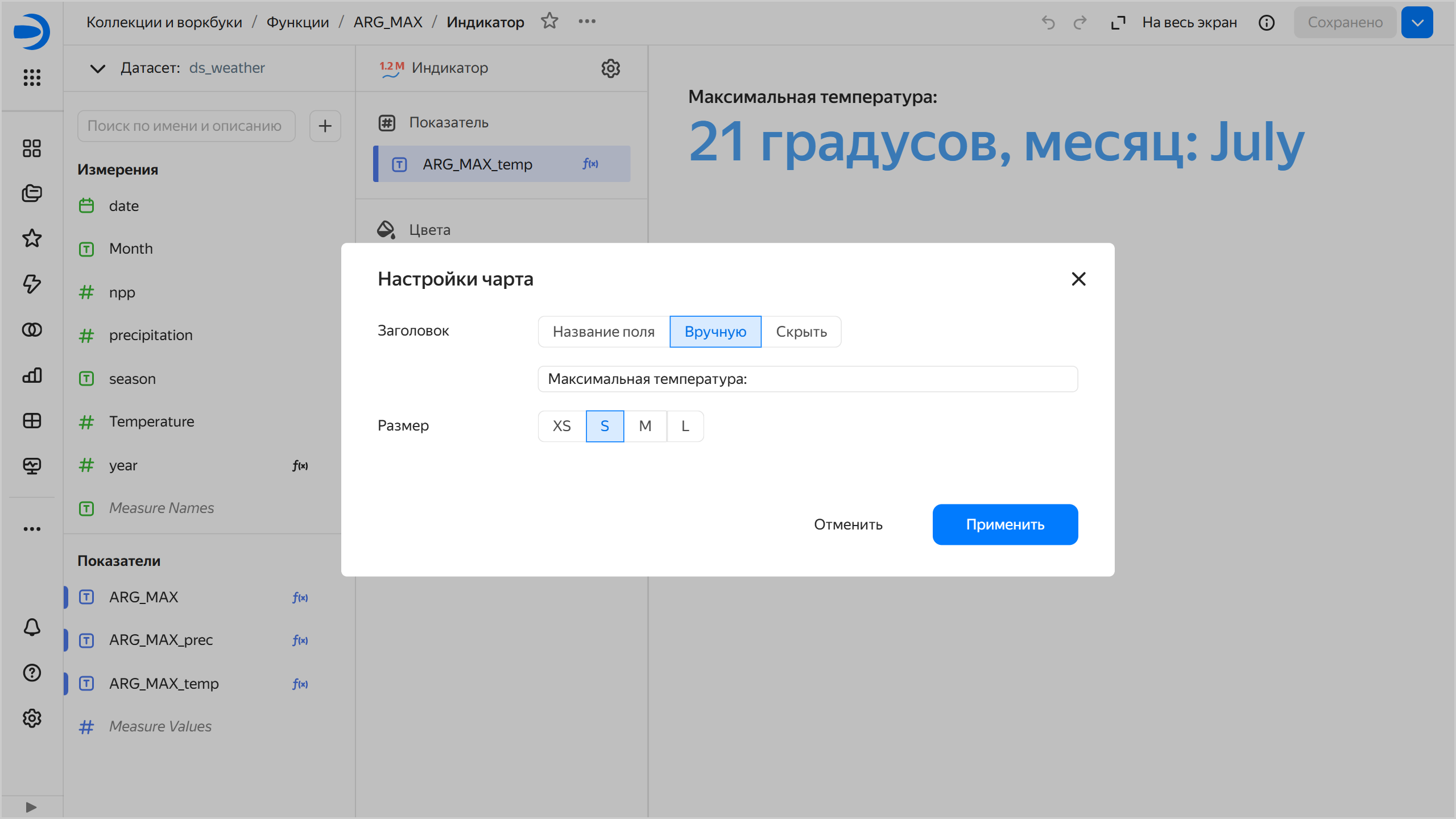Set indicator size to L

685,425
